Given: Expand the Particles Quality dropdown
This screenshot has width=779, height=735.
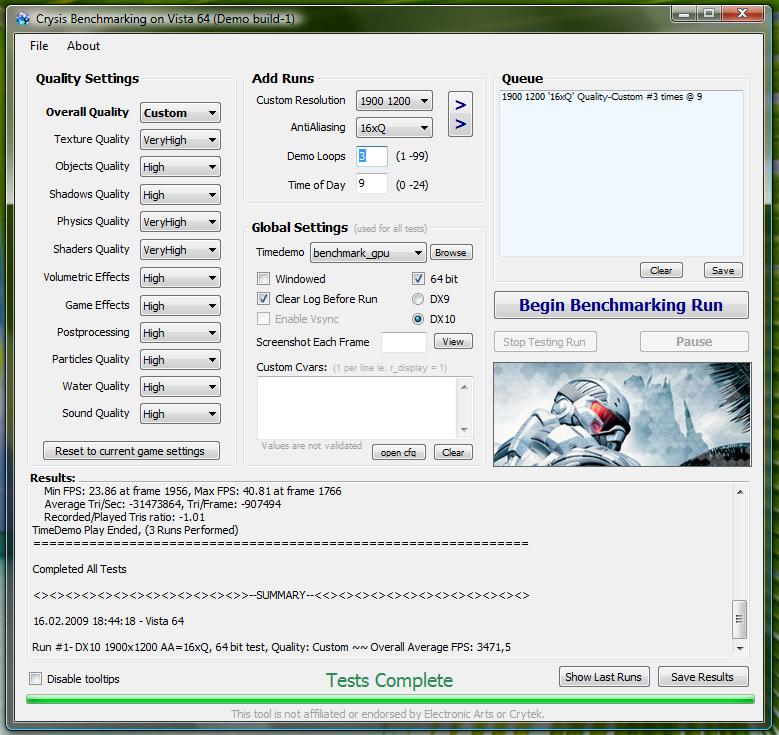Looking at the screenshot, I should click(180, 360).
